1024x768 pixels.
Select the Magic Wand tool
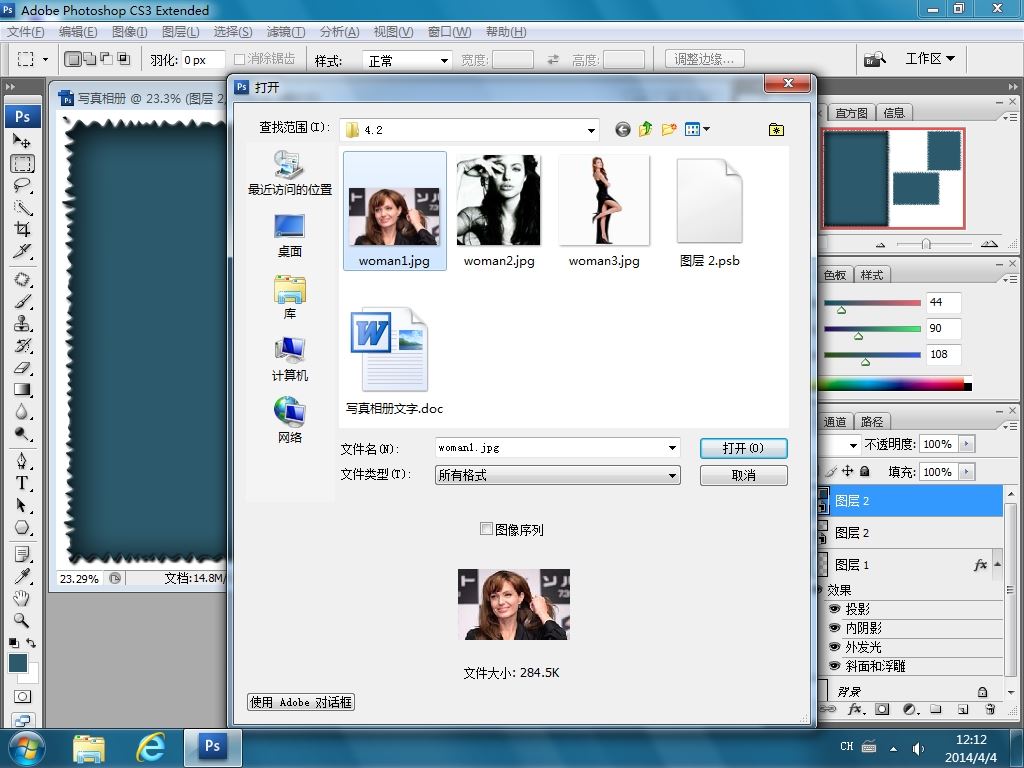(22, 208)
